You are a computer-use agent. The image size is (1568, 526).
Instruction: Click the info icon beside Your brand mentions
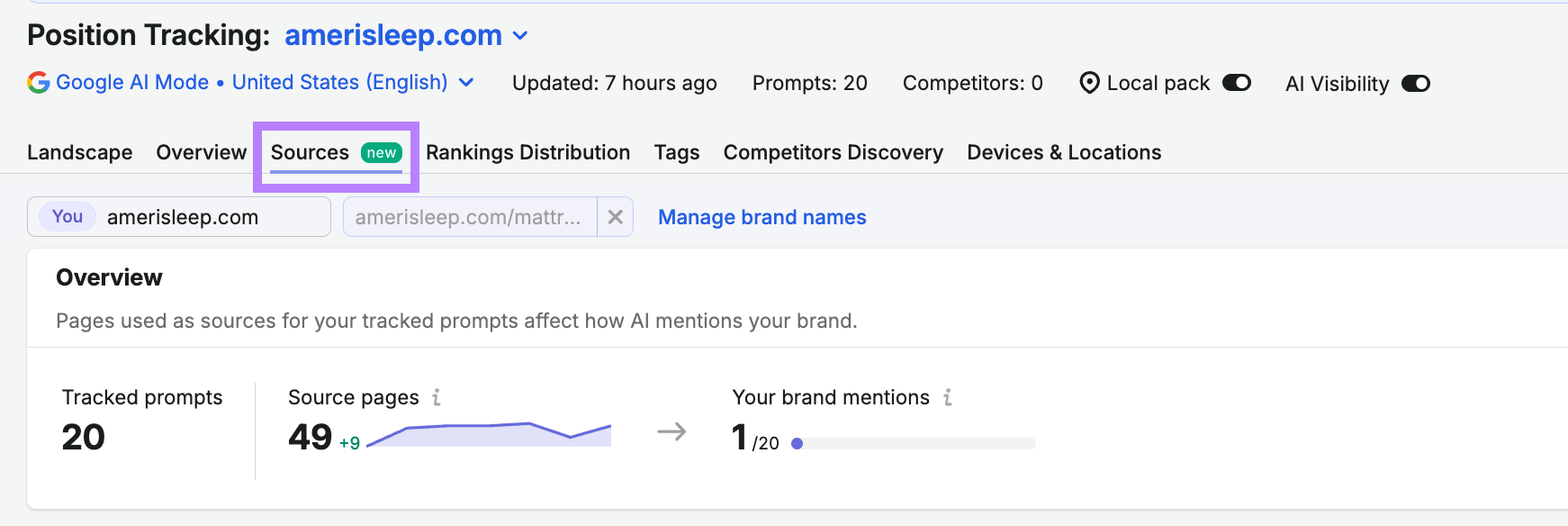pyautogui.click(x=948, y=397)
